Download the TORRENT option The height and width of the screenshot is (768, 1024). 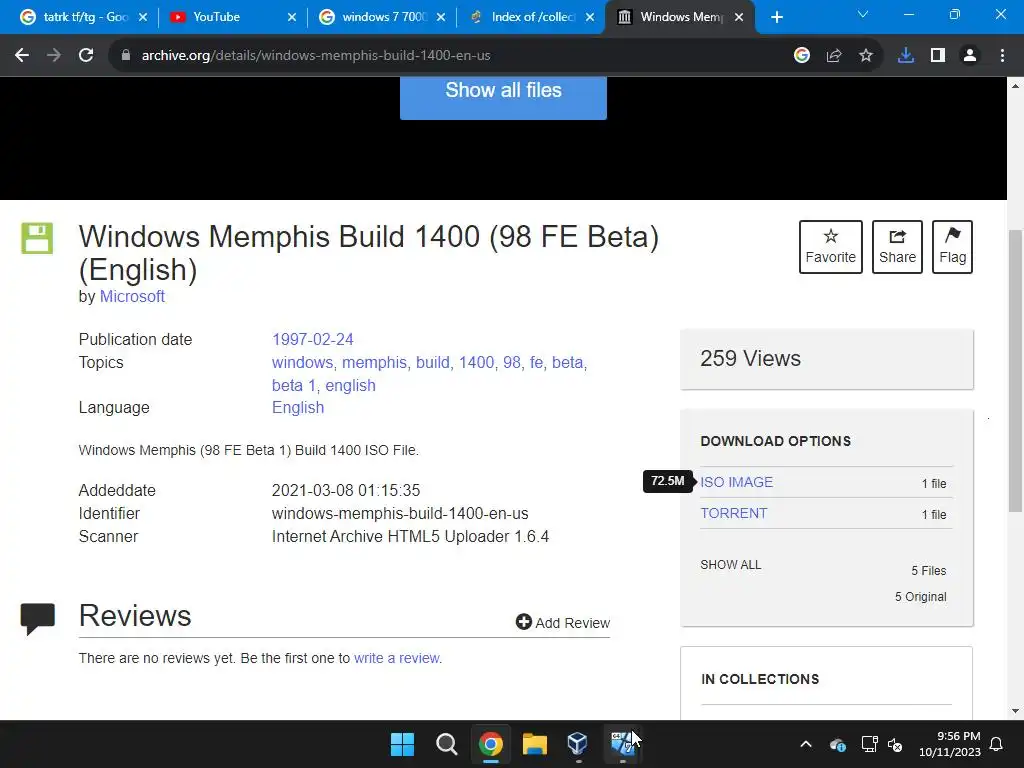point(733,513)
